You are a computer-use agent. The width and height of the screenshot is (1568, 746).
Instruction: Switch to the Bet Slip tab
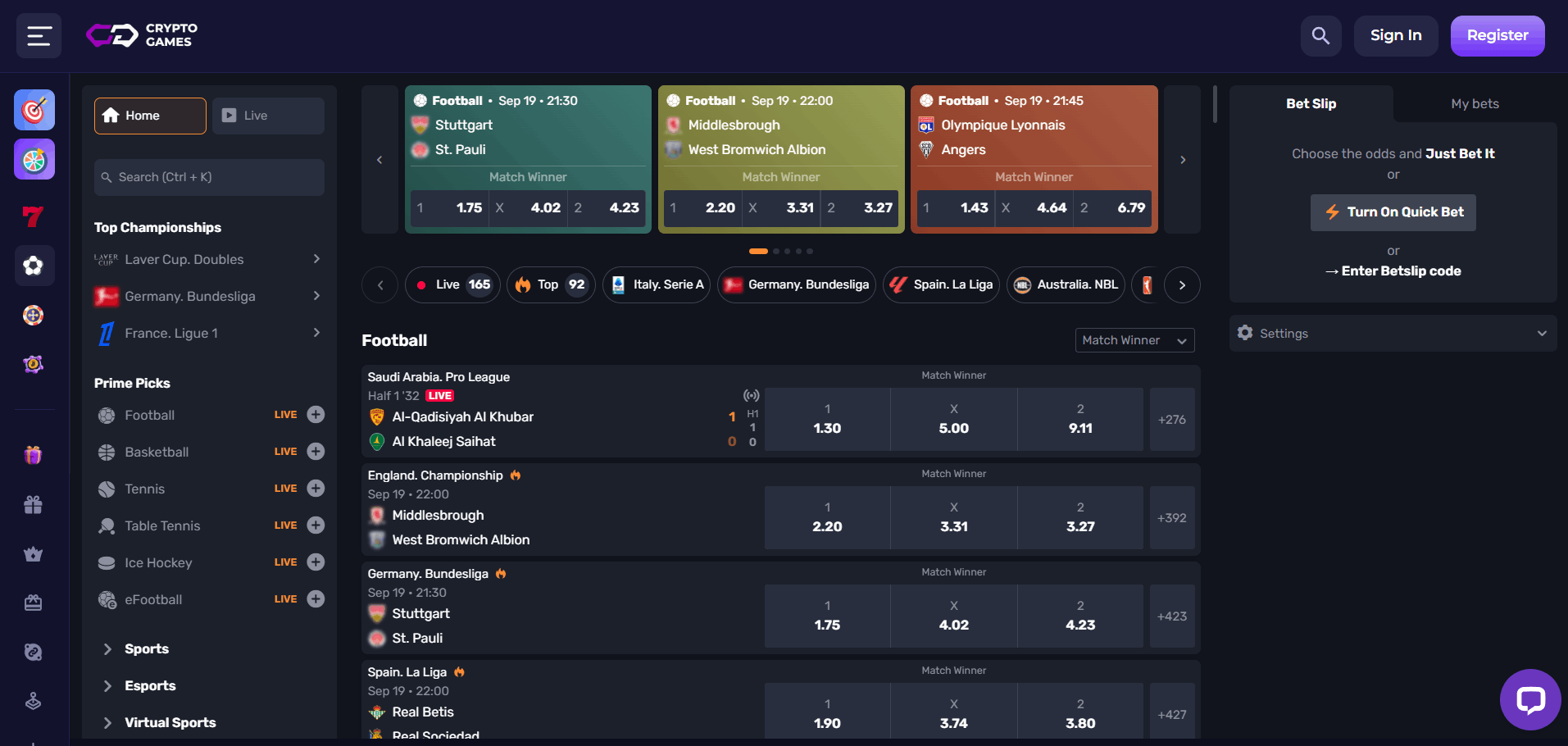coord(1311,103)
